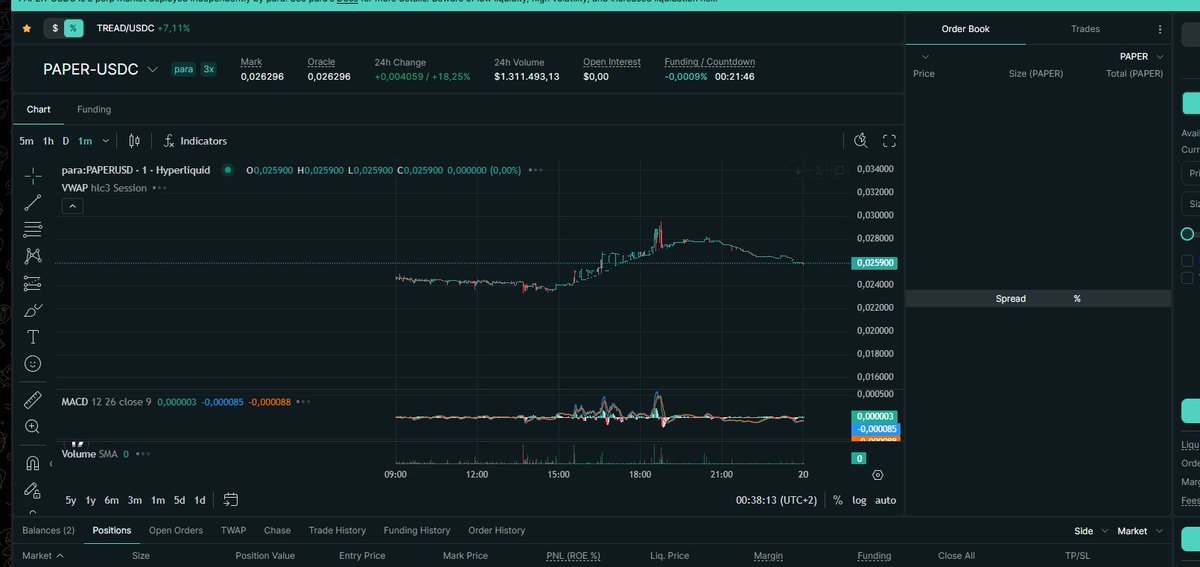Open order book three-dot options menu
Screen dimensions: 1200x567
[1160, 29]
